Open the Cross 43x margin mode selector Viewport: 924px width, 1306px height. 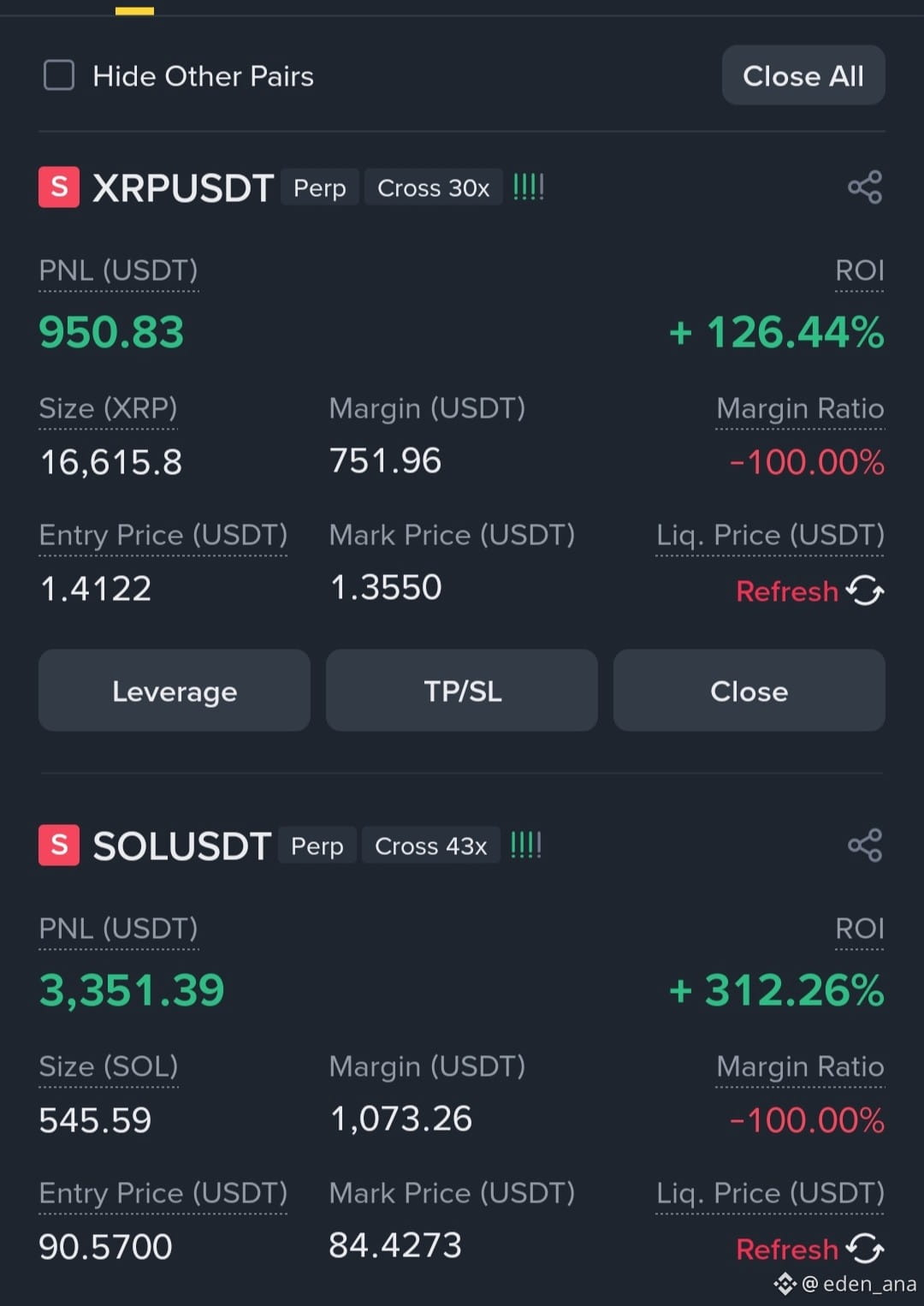430,846
